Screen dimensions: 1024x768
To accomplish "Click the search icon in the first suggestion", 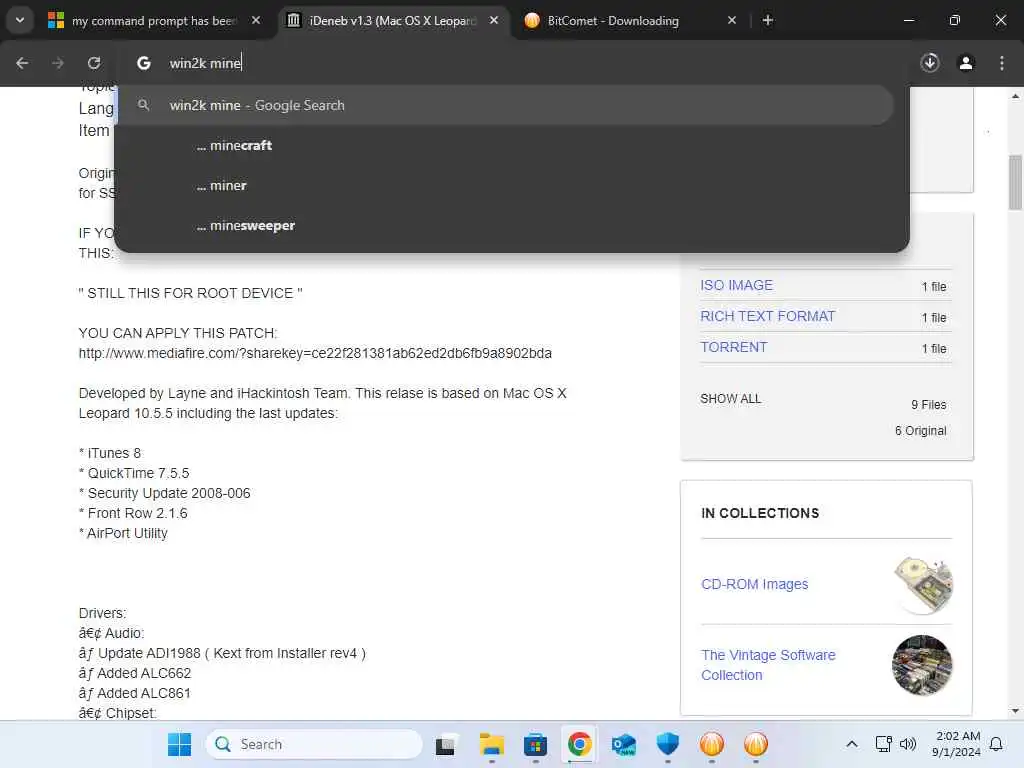I will click(144, 105).
